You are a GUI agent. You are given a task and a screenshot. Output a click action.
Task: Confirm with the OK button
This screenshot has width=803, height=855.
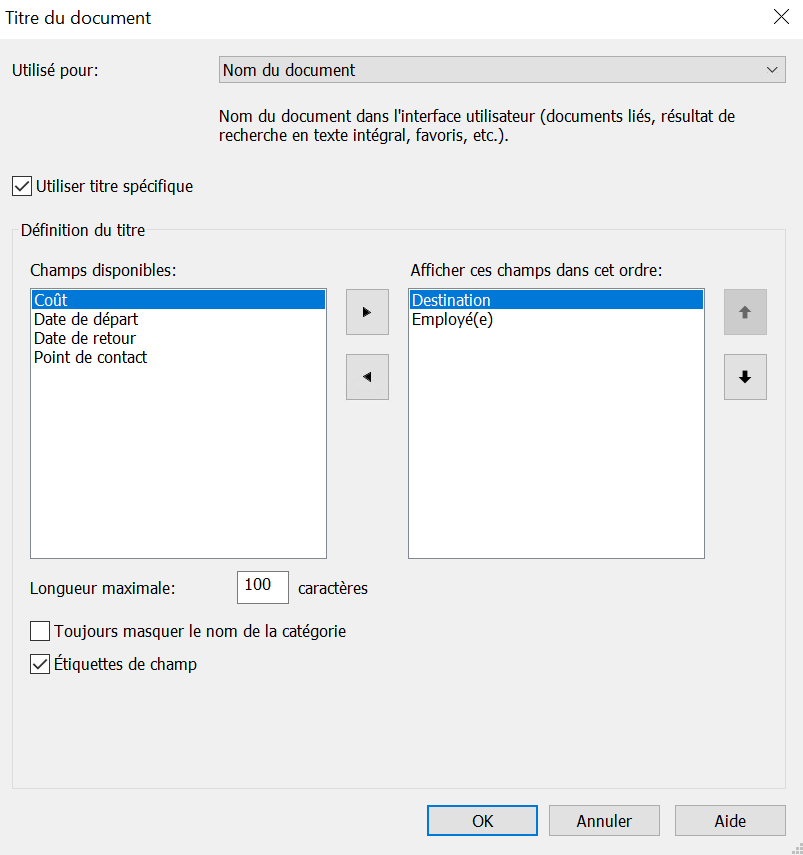483,821
